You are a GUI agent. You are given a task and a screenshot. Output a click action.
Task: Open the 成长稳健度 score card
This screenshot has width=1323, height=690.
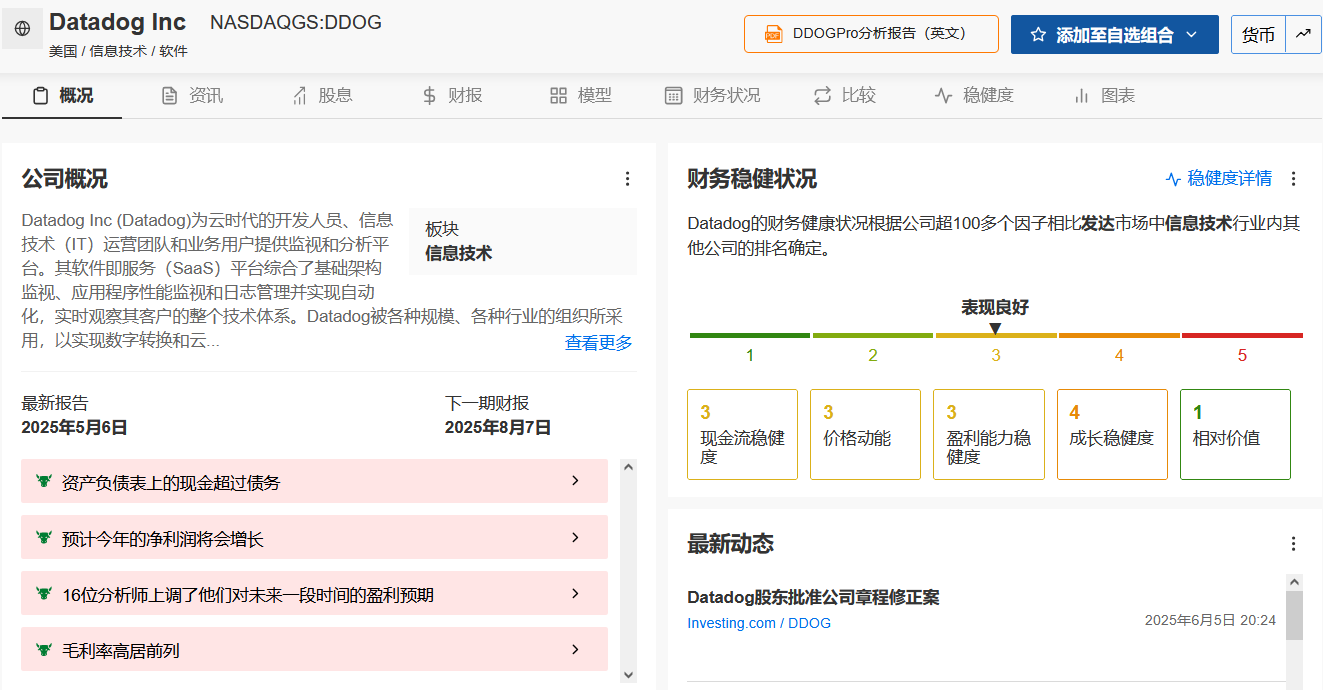coord(1112,434)
